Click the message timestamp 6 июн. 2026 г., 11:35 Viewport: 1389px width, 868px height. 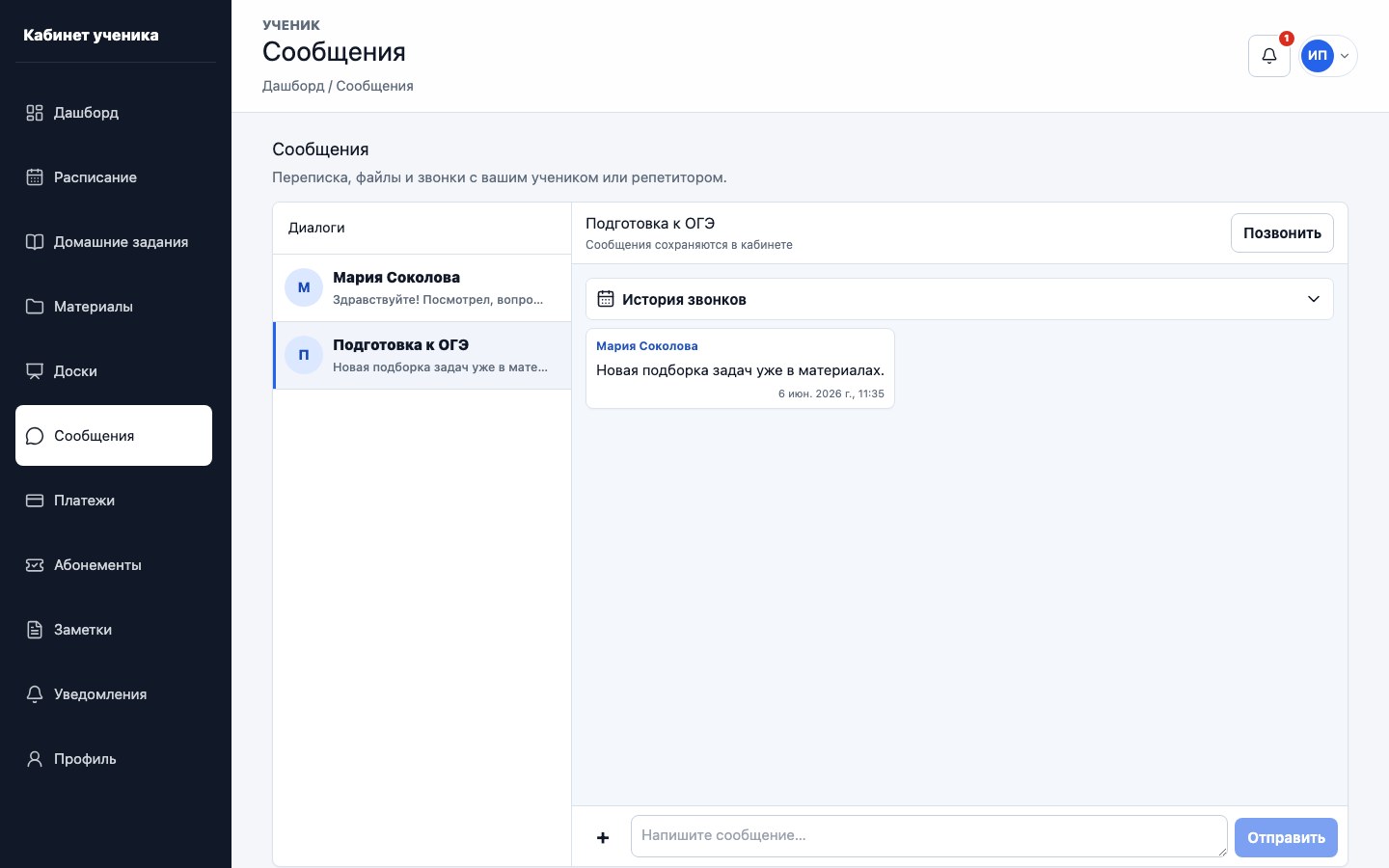pyautogui.click(x=831, y=393)
